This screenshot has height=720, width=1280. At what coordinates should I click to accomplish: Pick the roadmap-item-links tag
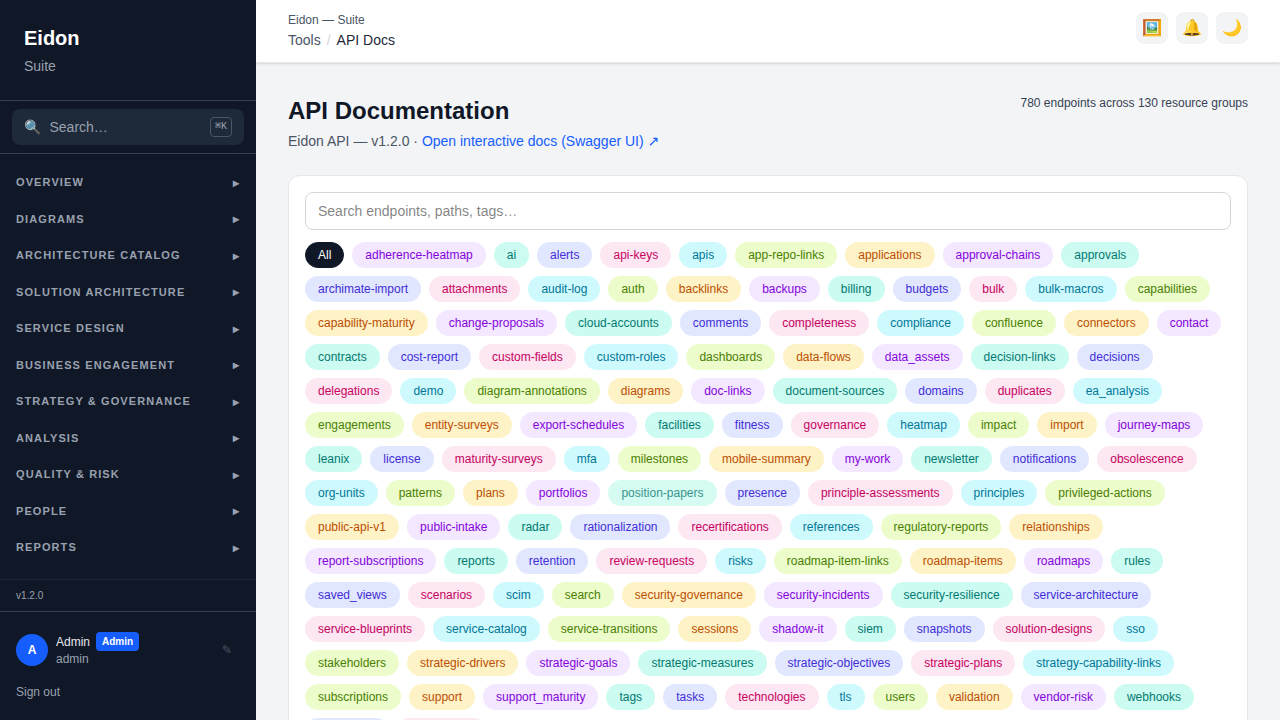(838, 561)
